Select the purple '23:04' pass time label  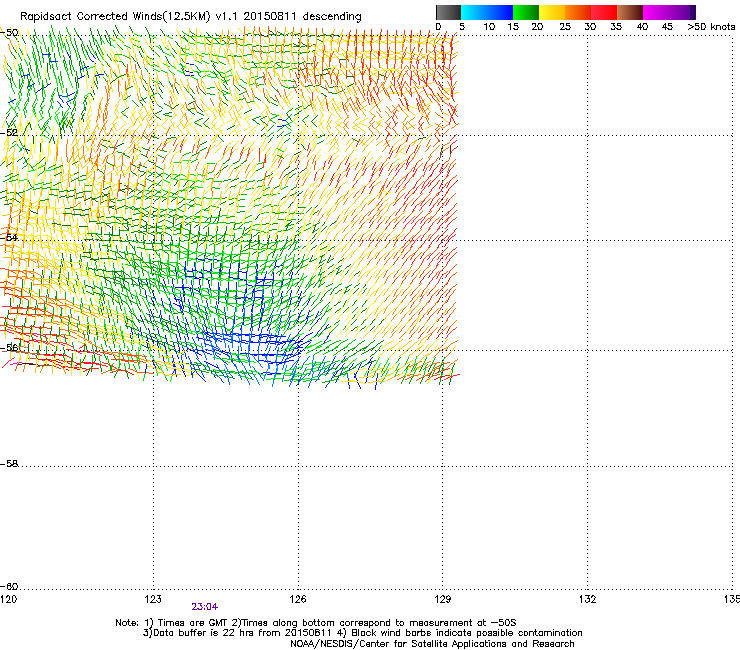pyautogui.click(x=205, y=607)
